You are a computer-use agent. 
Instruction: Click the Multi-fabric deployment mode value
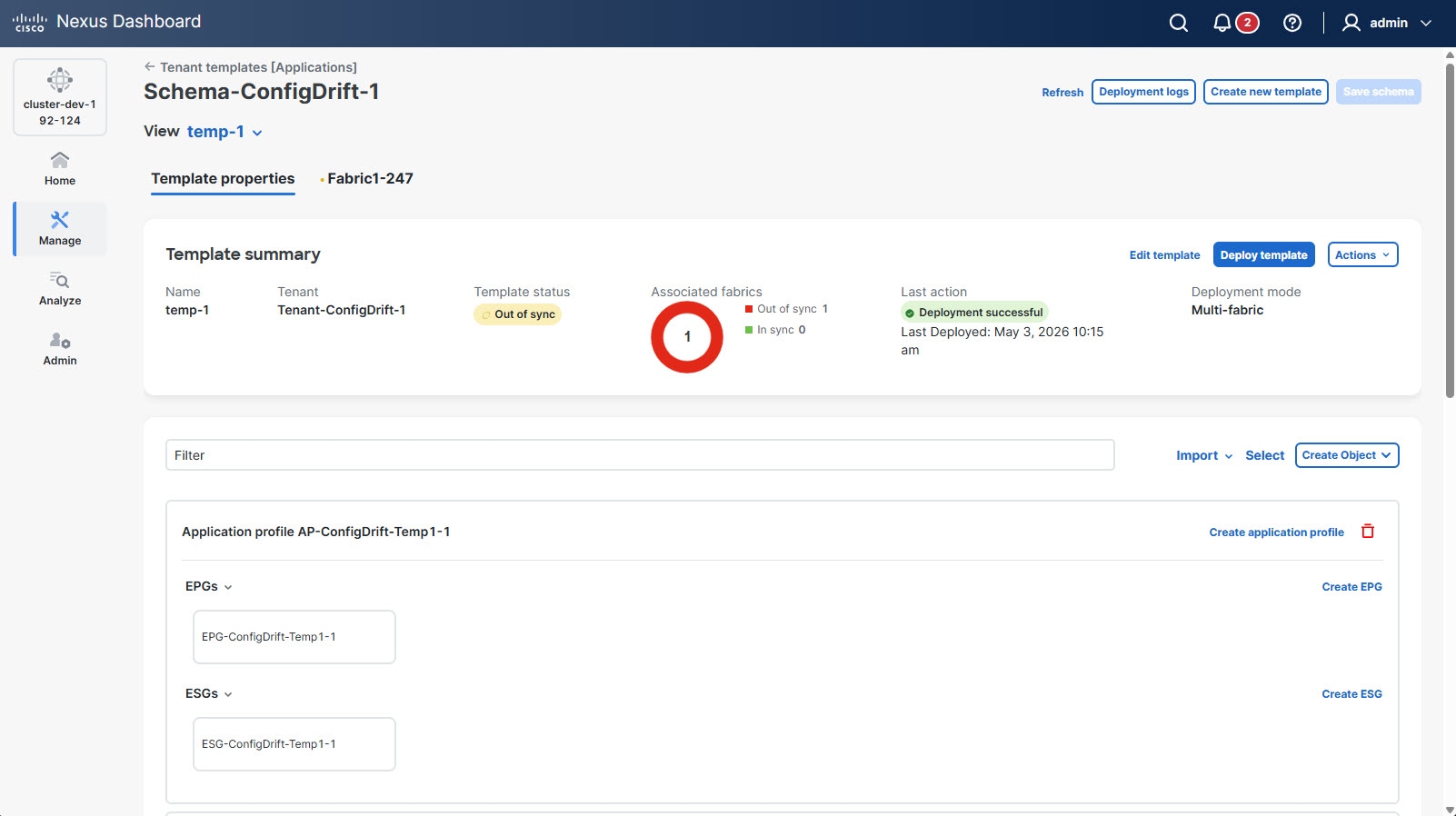click(x=1227, y=310)
